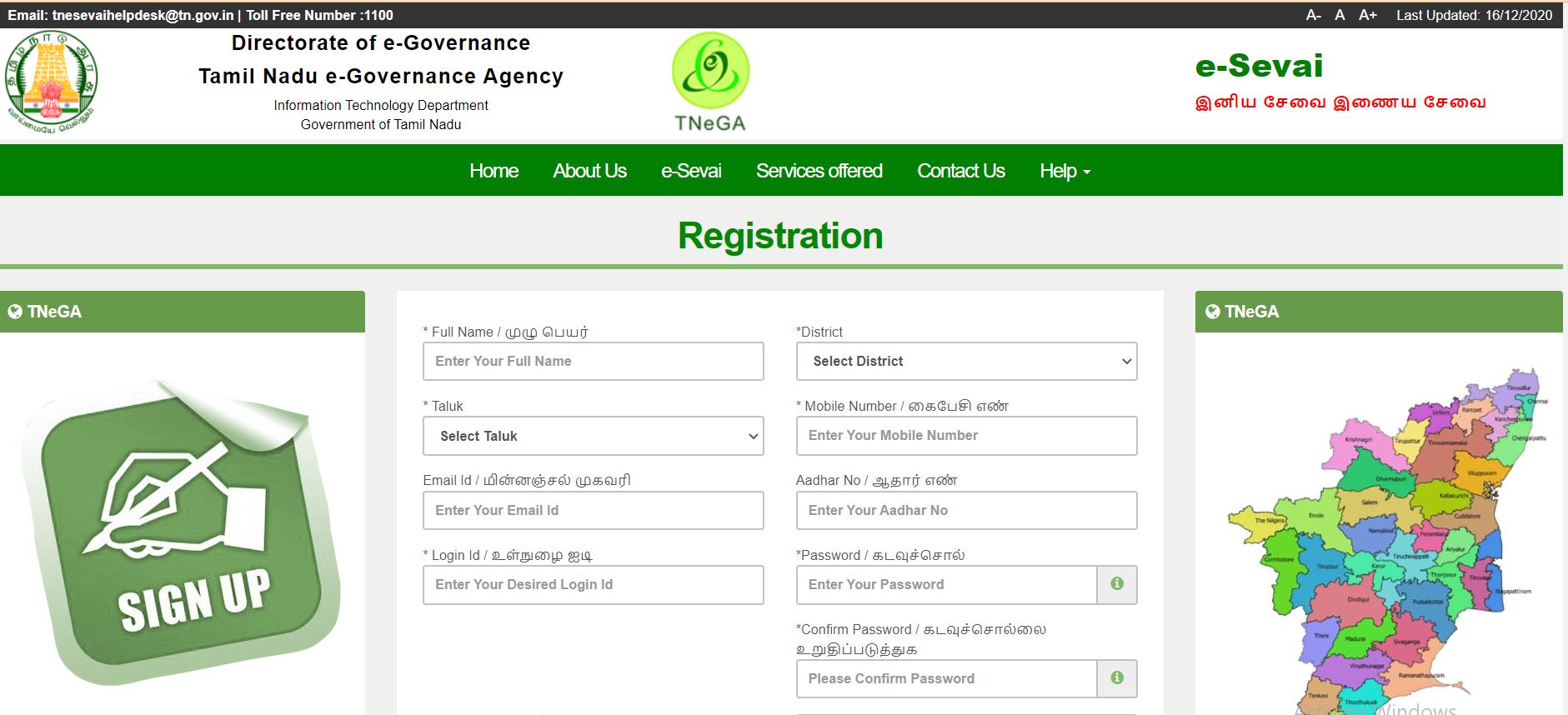1568x715 pixels.
Task: Focus the Please Confirm Password field
Action: click(946, 678)
